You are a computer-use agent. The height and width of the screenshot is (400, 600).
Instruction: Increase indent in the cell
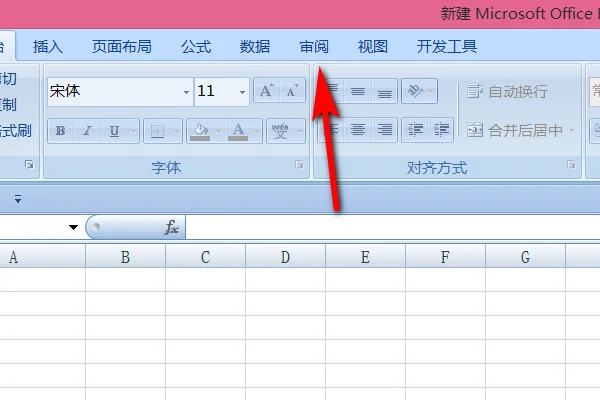point(441,131)
